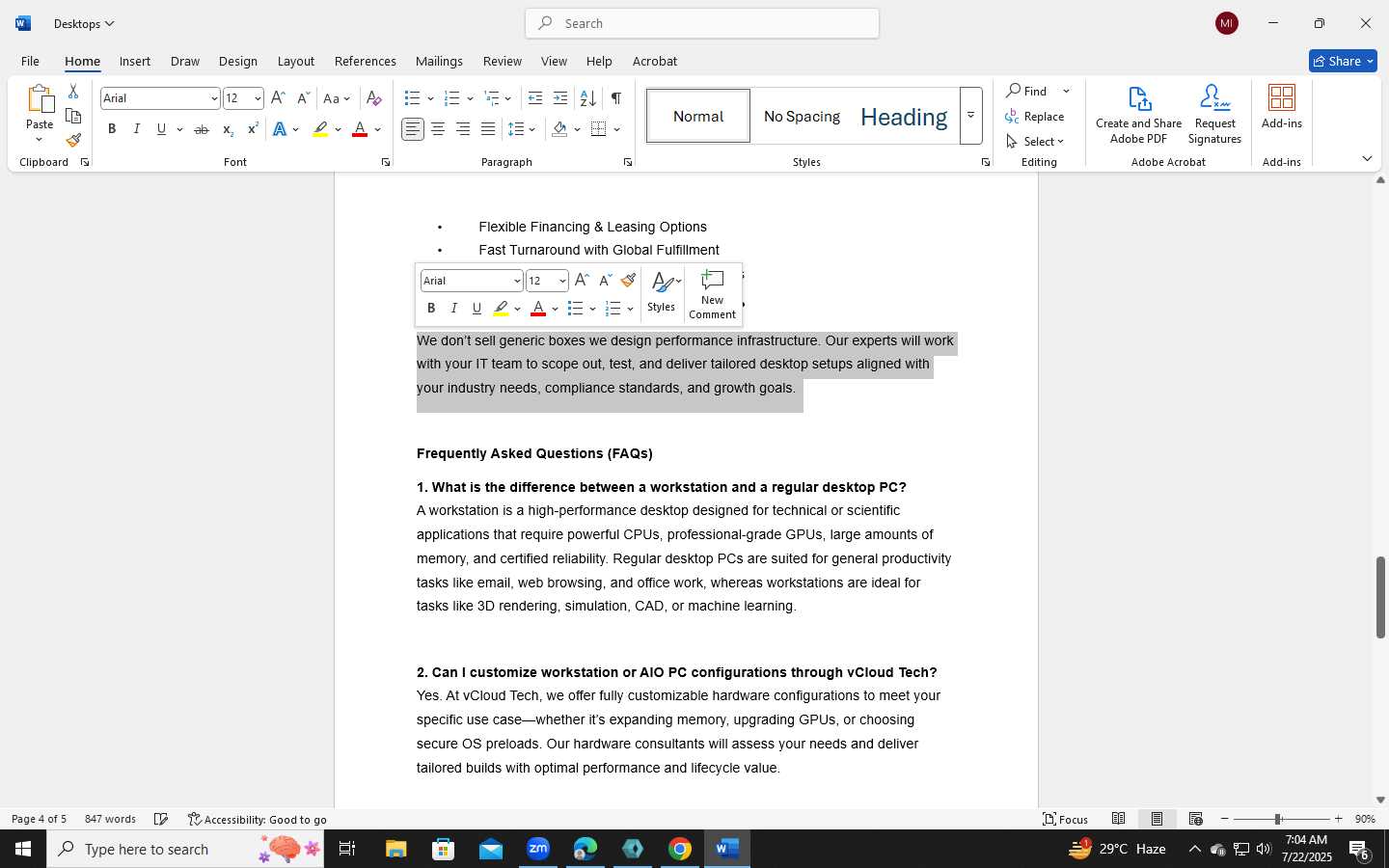
Task: Apply subscript formatting
Action: 228,129
